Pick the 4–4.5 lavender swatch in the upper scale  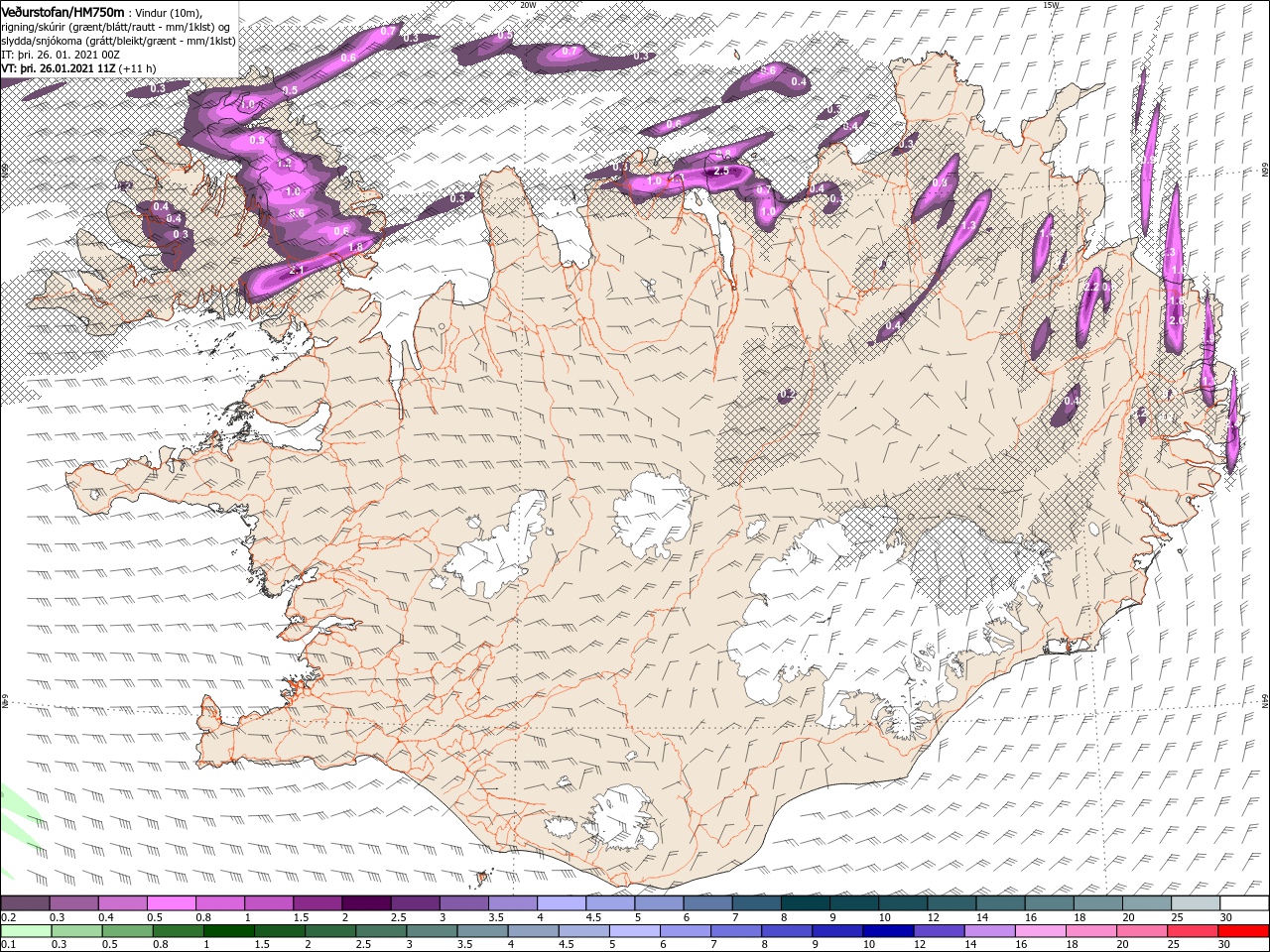(x=562, y=903)
